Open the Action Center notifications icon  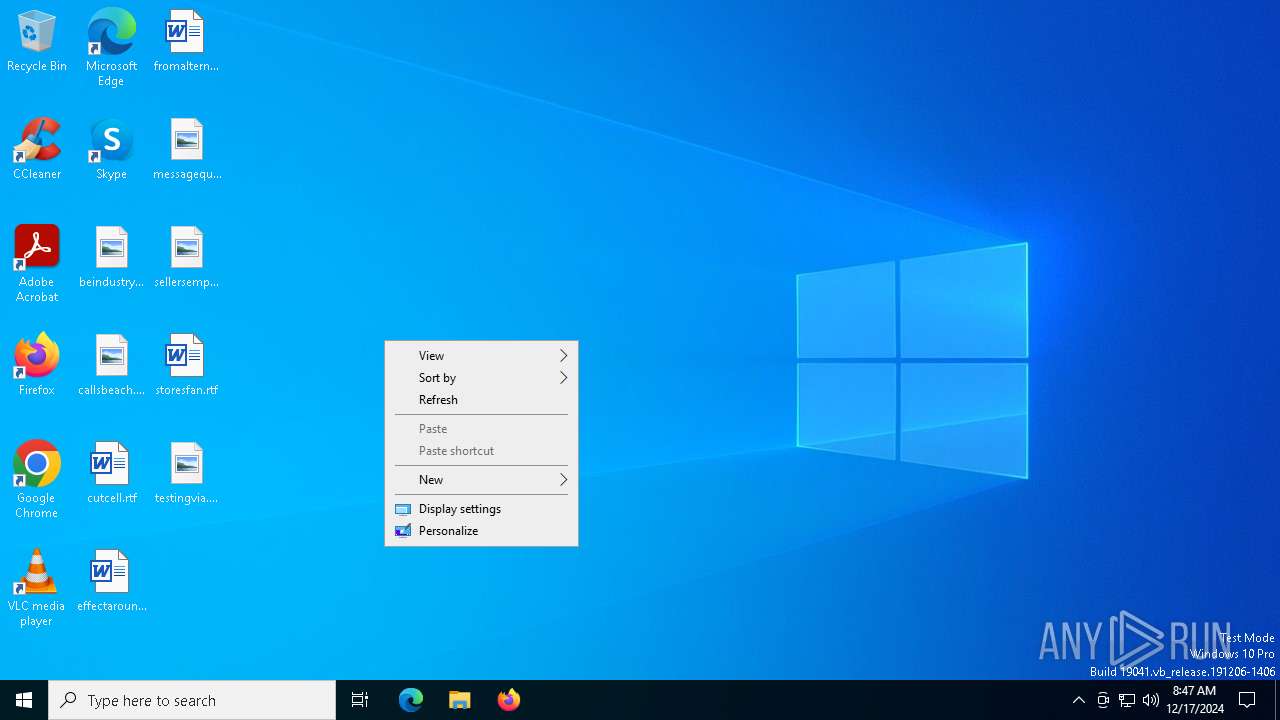click(x=1247, y=700)
